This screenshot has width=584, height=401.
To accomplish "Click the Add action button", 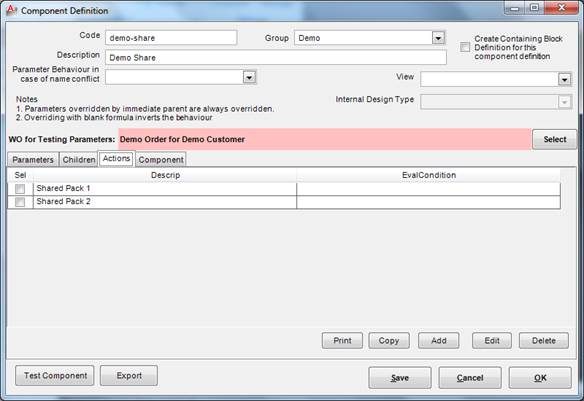I will (438, 341).
